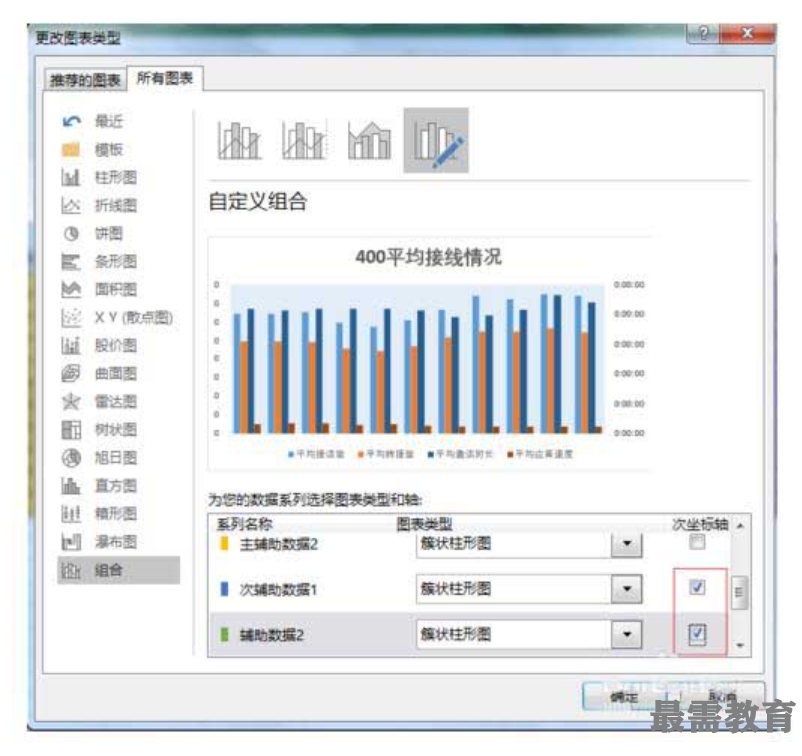Select the 辅助数据2 series row name
802x756 pixels.
(x=272, y=635)
